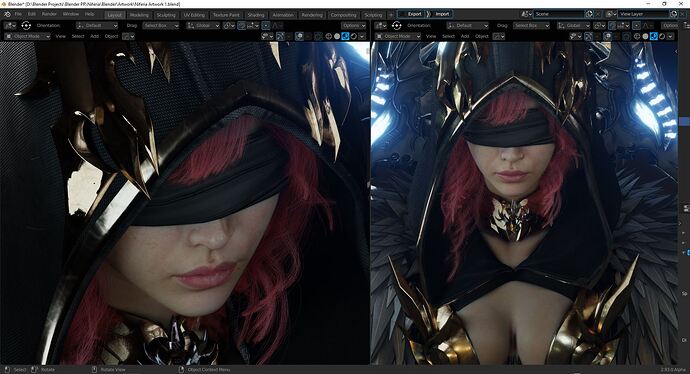The image size is (690, 374).
Task: Toggle X-ray in left viewport
Action: tap(318, 37)
